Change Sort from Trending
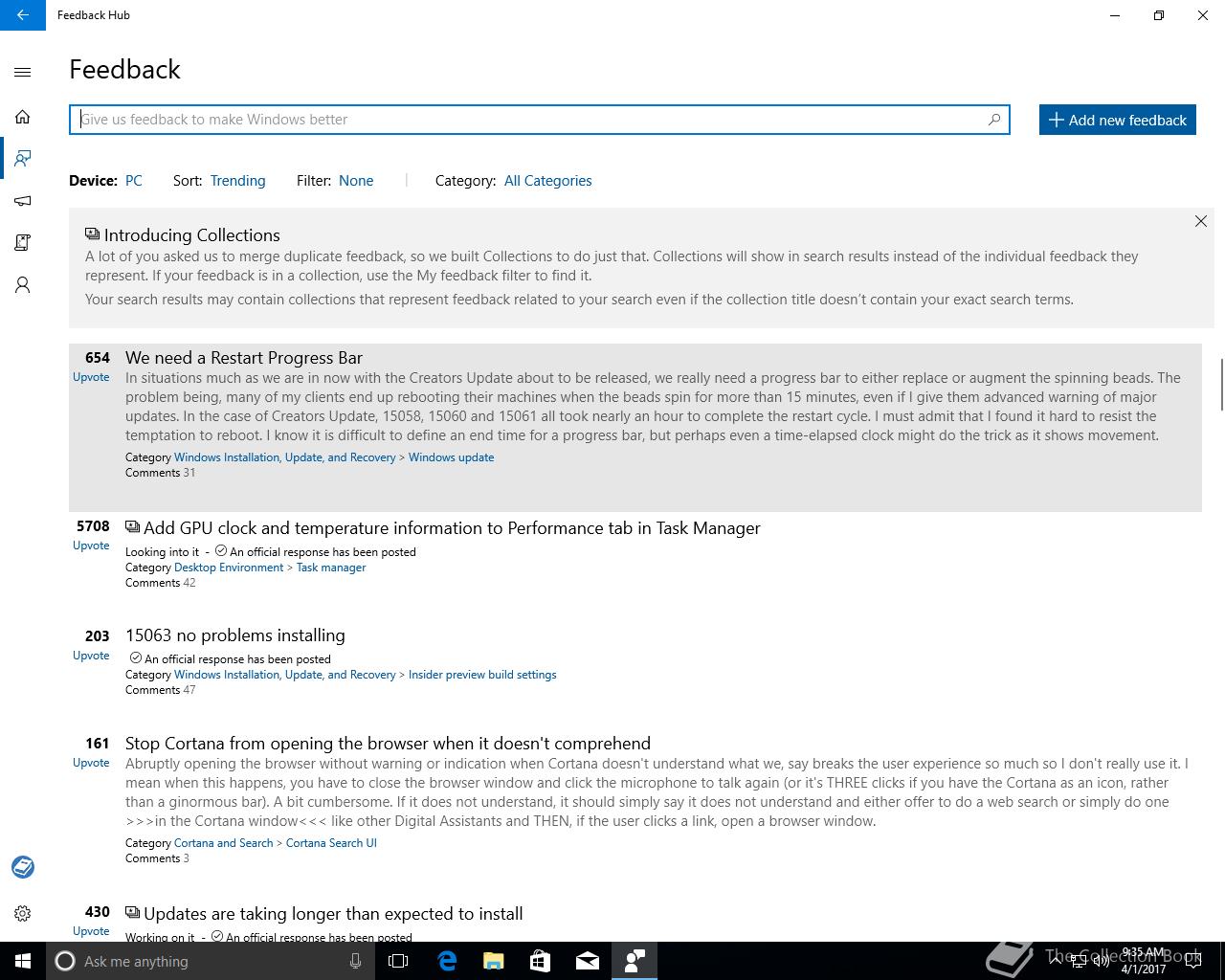This screenshot has height=980, width=1225. pyautogui.click(x=237, y=181)
